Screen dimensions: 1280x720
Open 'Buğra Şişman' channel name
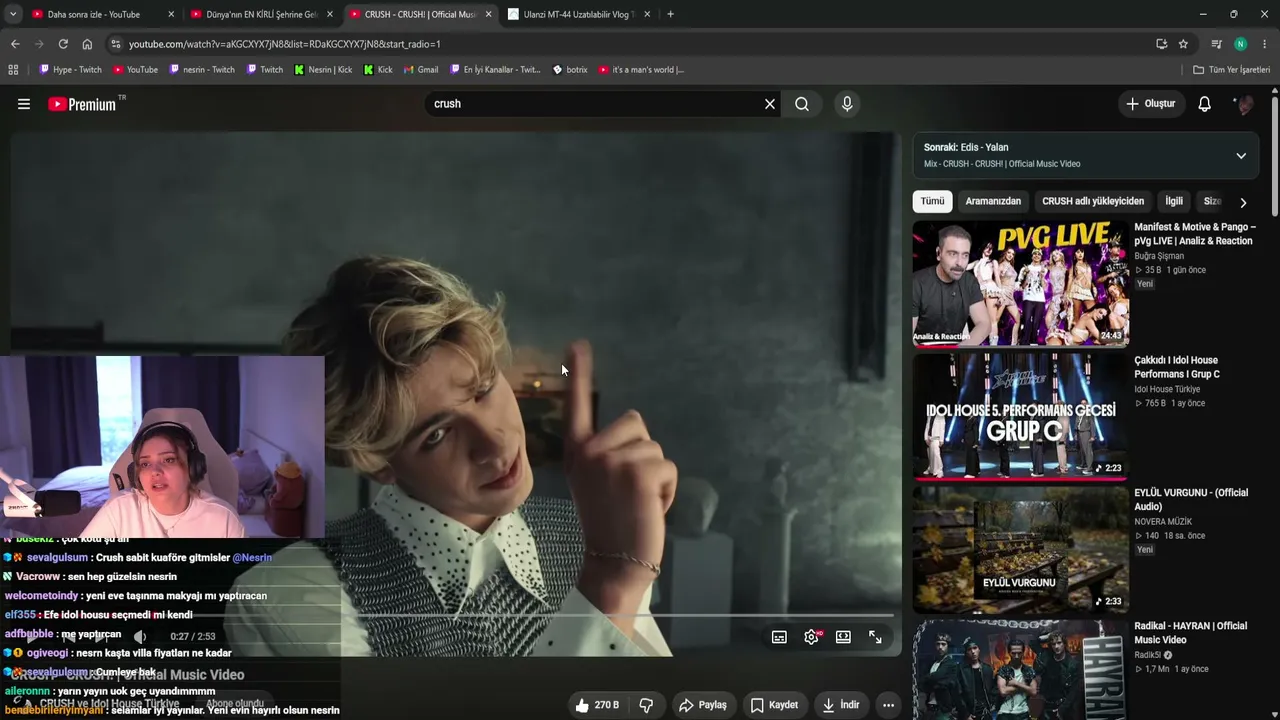[1158, 256]
